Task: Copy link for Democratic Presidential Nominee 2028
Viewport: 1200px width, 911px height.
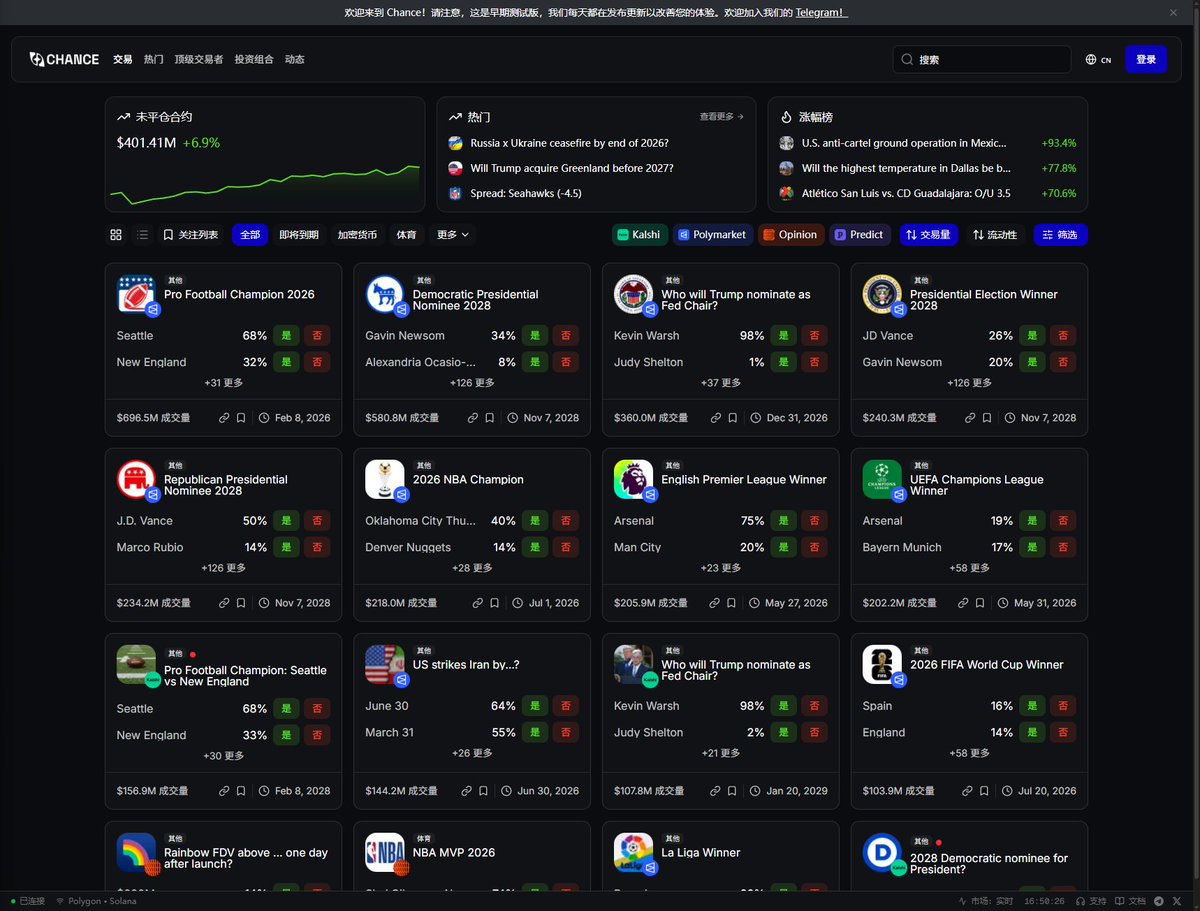Action: [473, 418]
